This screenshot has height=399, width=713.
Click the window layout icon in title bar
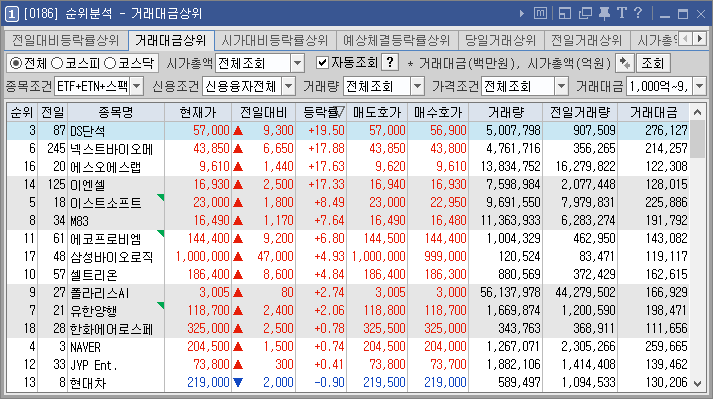[x=565, y=14]
